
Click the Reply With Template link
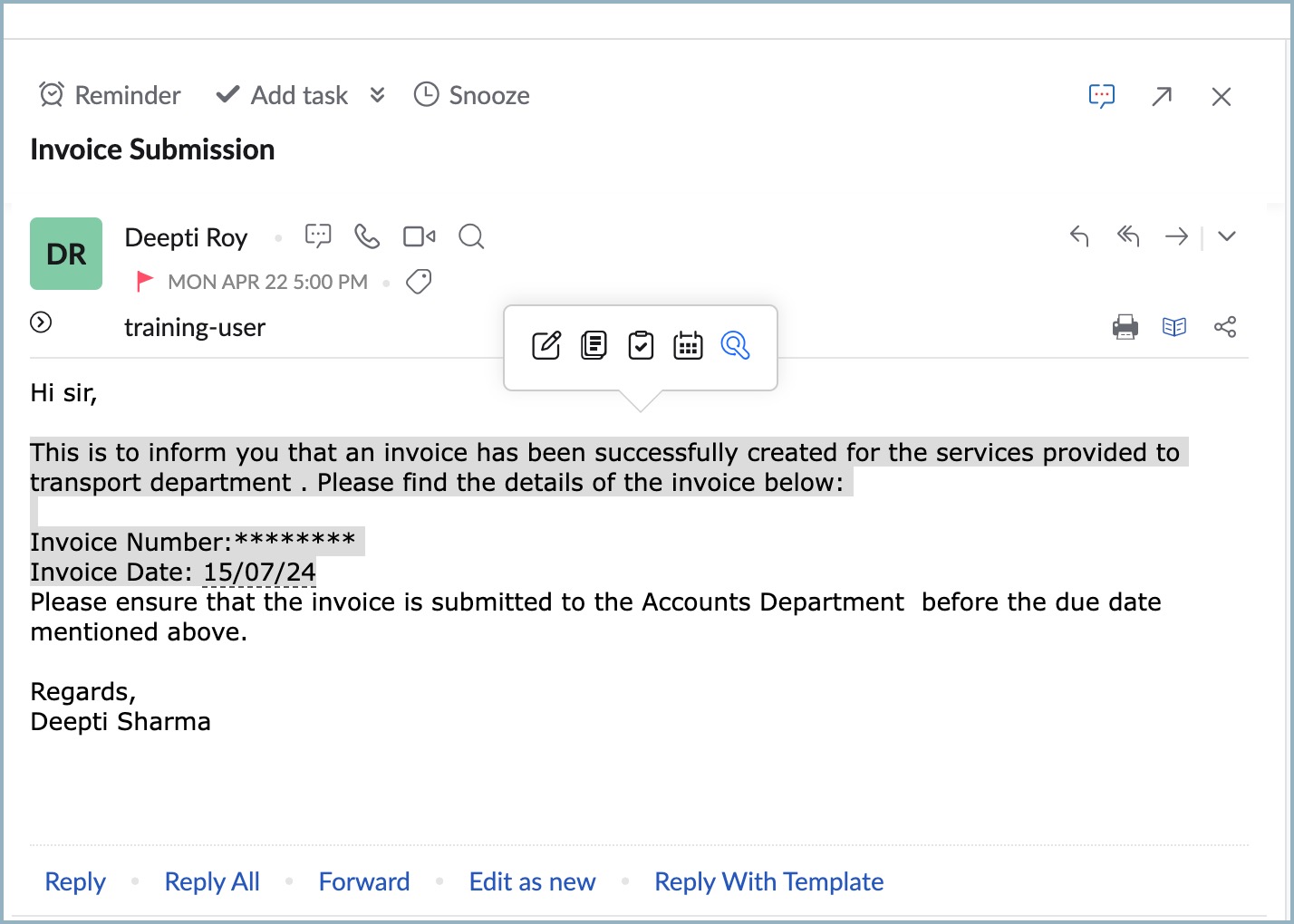(768, 881)
